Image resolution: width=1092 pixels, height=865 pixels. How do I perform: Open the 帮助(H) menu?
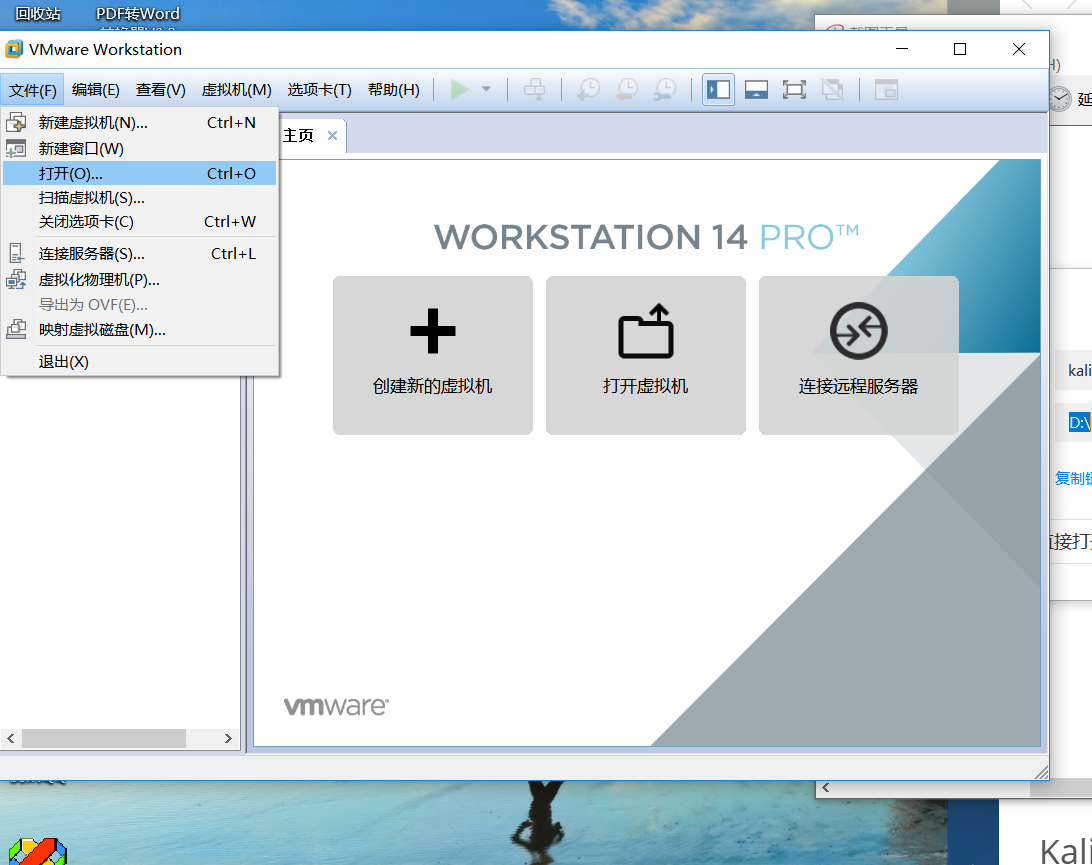point(393,90)
